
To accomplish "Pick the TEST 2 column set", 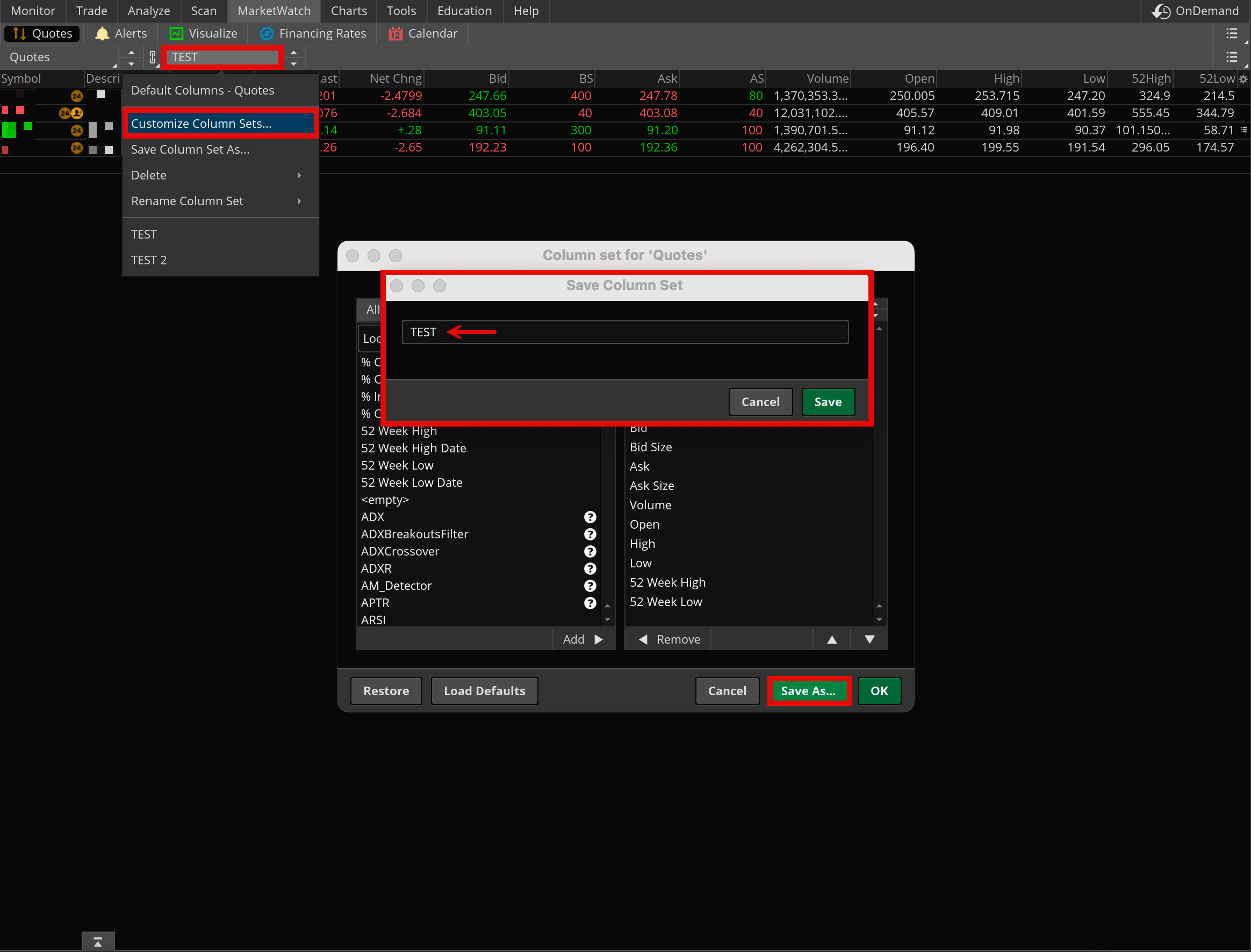I will [220, 260].
